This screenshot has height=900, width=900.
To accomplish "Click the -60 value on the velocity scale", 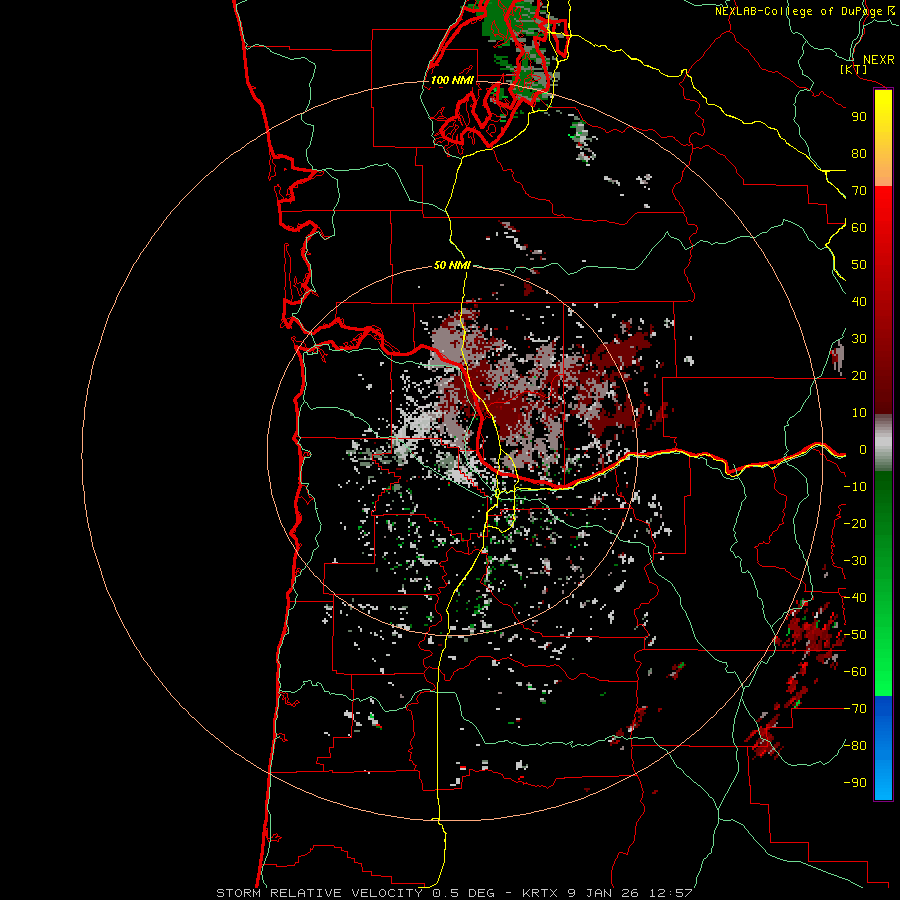I will pos(855,672).
